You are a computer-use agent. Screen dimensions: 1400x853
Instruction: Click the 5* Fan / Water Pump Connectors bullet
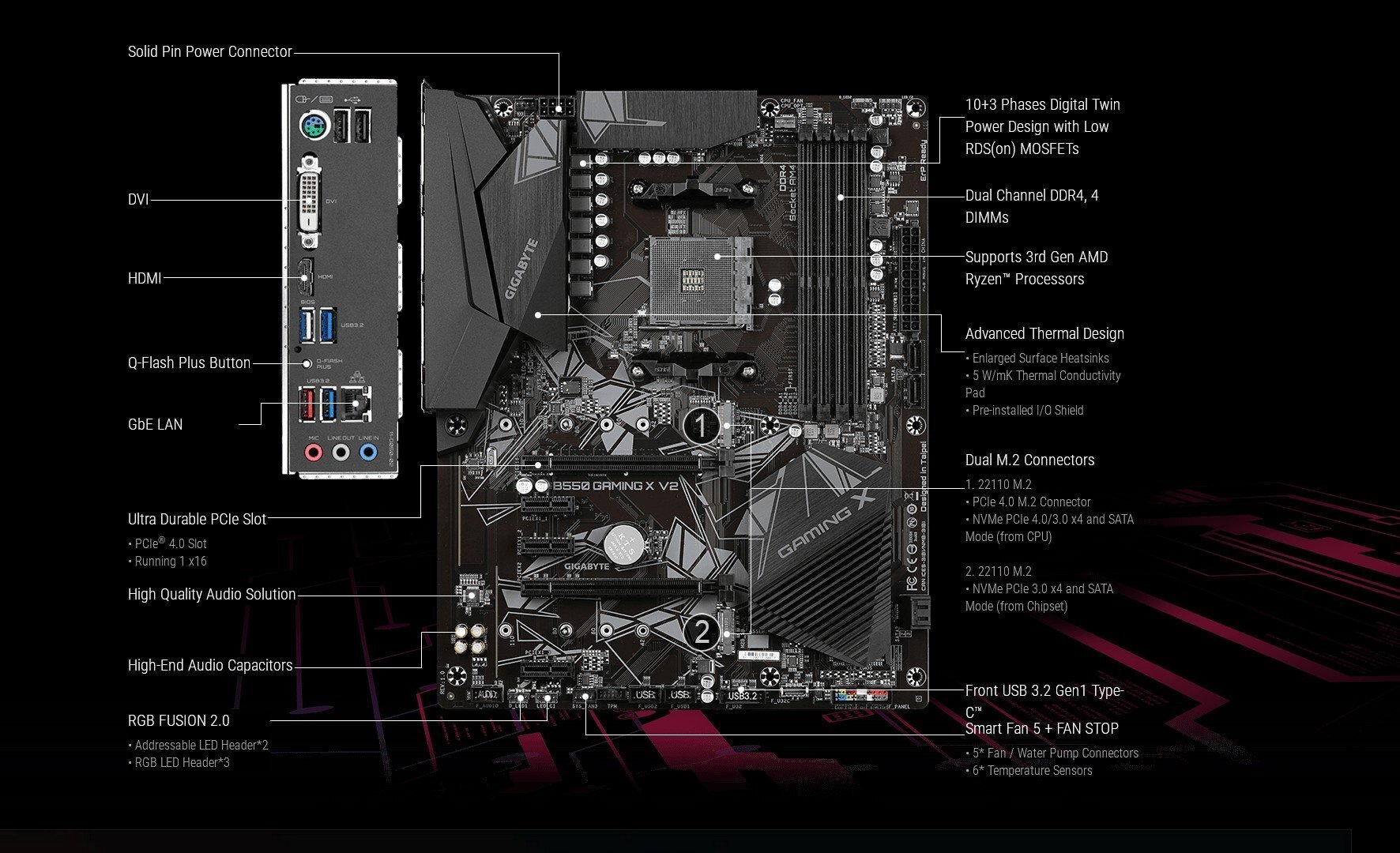1052,753
